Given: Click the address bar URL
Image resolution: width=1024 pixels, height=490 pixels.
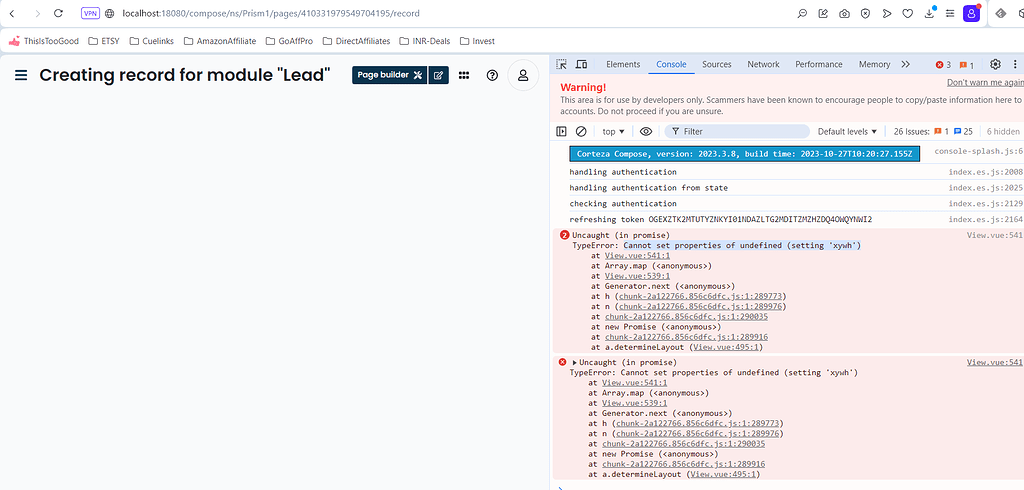Looking at the screenshot, I should (x=271, y=13).
